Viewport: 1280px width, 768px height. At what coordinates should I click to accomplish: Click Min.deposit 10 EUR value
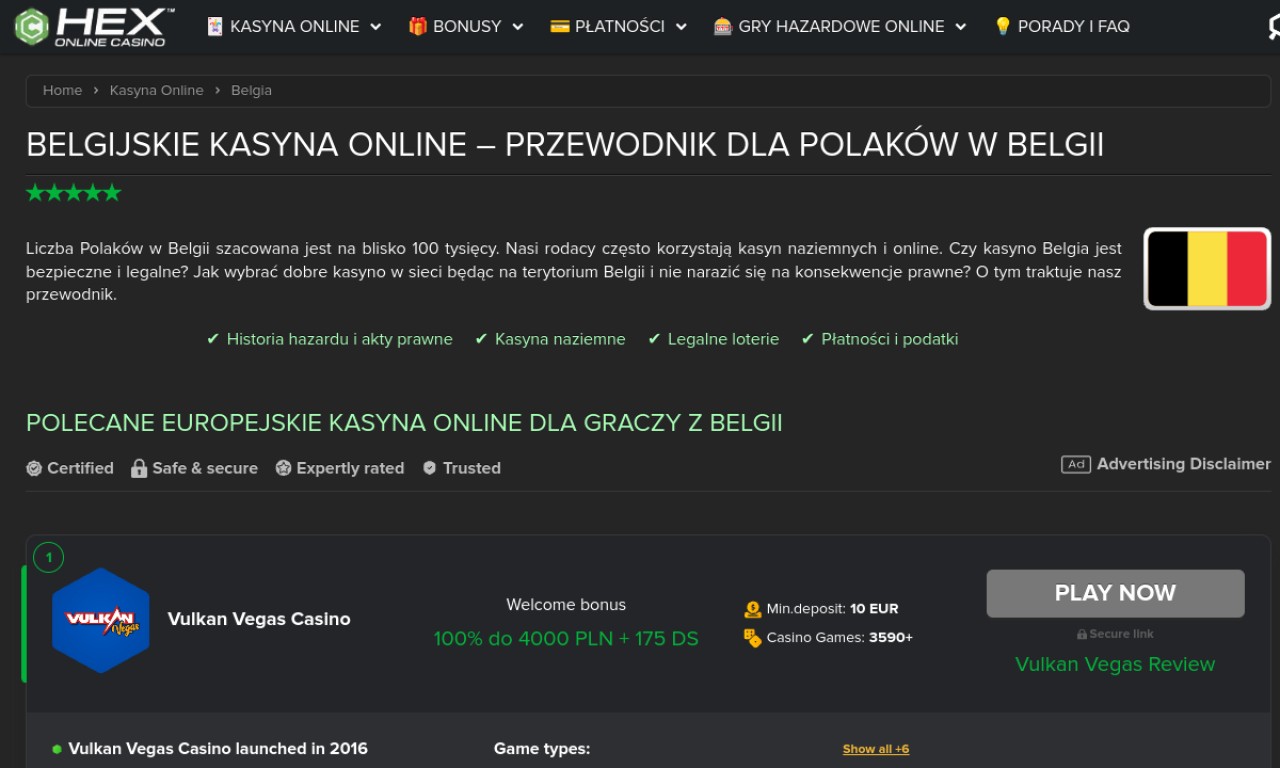click(x=875, y=609)
